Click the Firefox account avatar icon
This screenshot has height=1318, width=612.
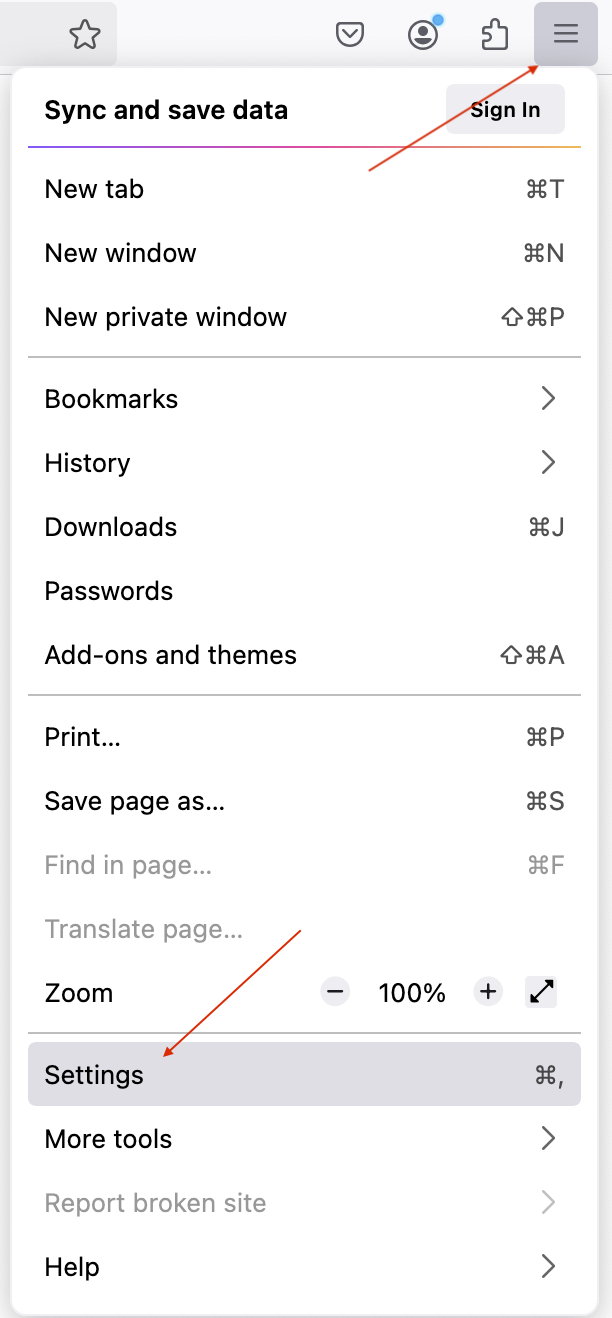(x=423, y=36)
